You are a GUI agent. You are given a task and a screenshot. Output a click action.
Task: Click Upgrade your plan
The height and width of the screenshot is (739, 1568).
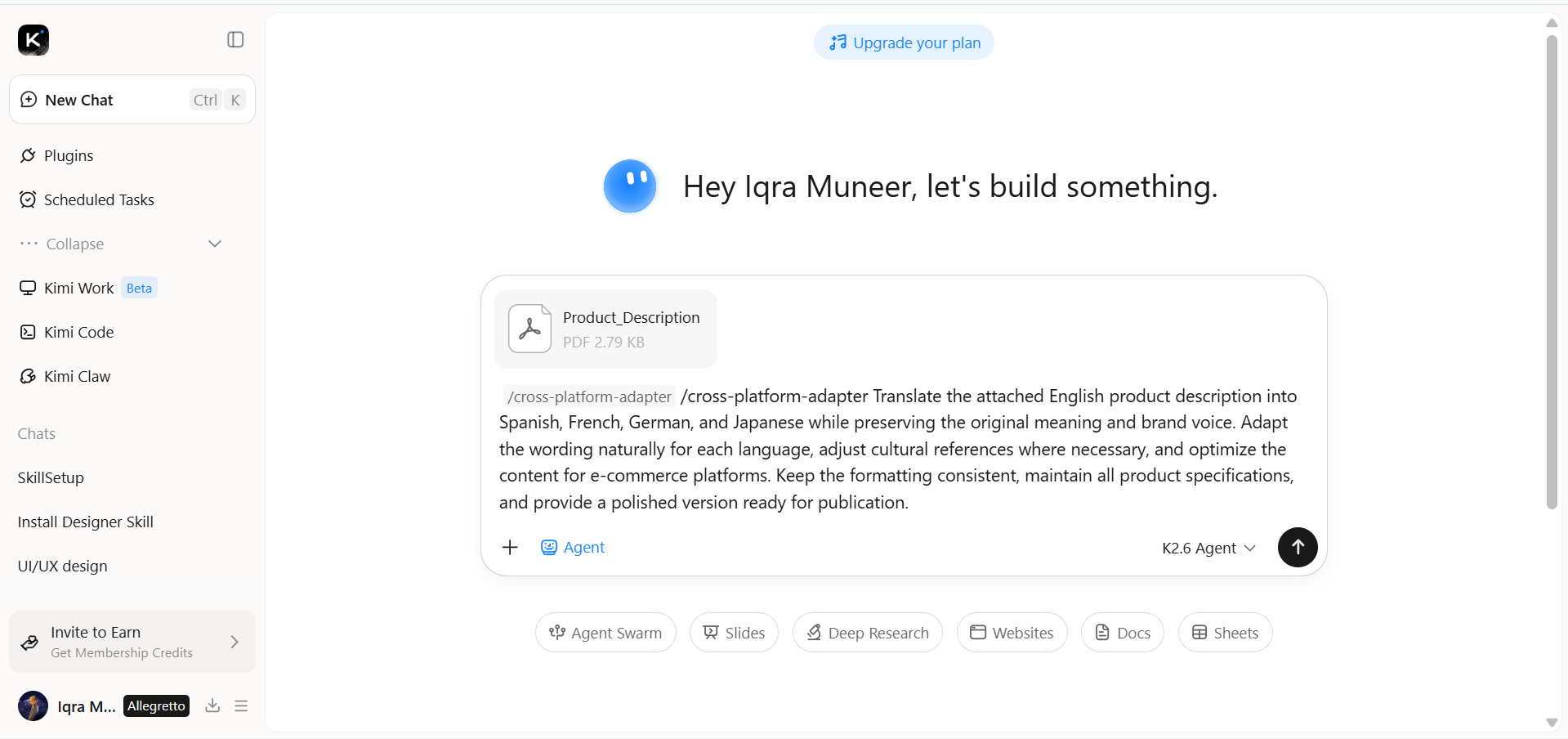coord(904,43)
